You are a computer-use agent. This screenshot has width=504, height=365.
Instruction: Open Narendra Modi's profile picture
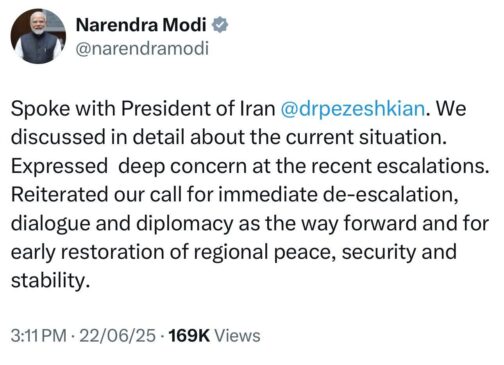coord(38,36)
